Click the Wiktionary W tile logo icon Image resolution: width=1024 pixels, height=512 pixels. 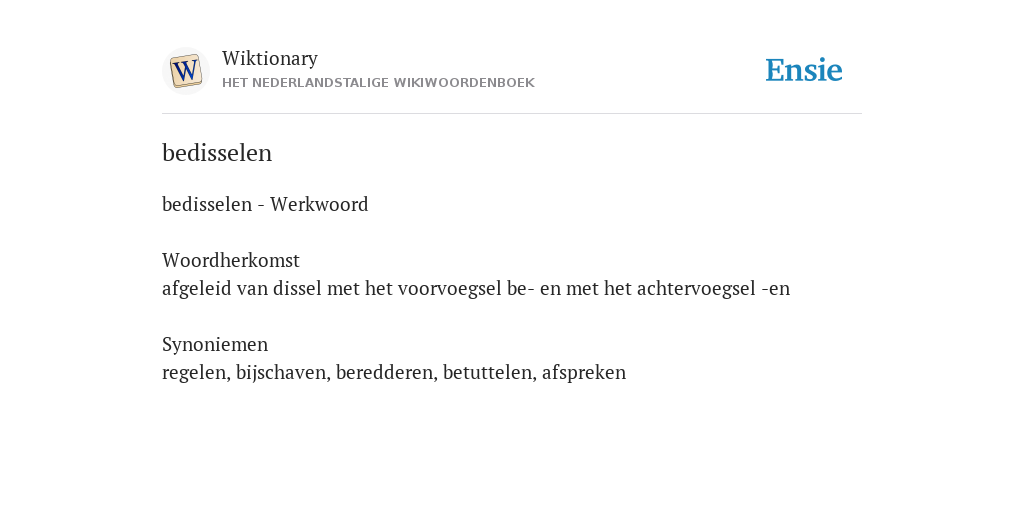[x=185, y=71]
